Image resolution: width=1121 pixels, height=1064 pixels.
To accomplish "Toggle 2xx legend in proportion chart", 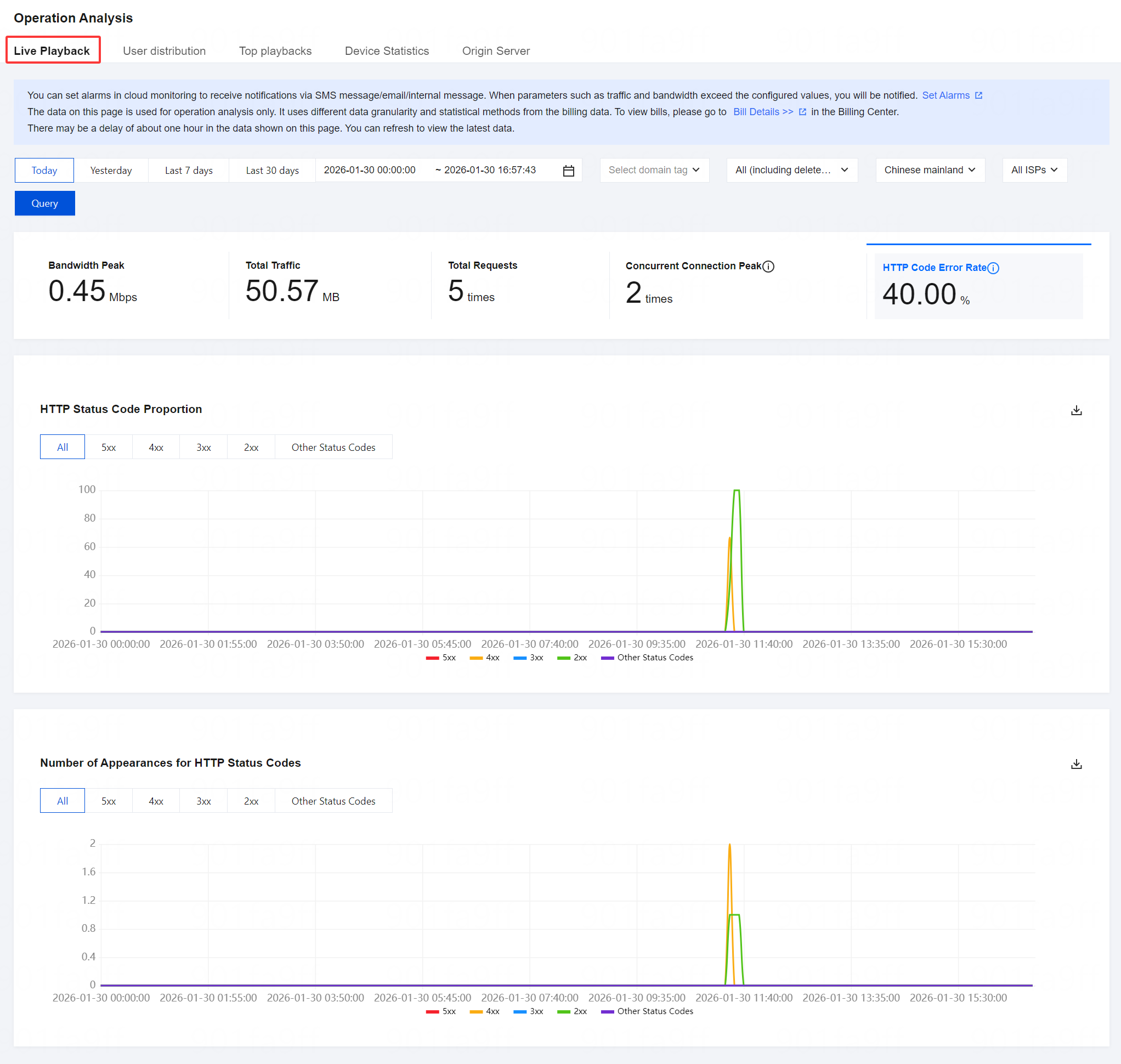I will [571, 658].
